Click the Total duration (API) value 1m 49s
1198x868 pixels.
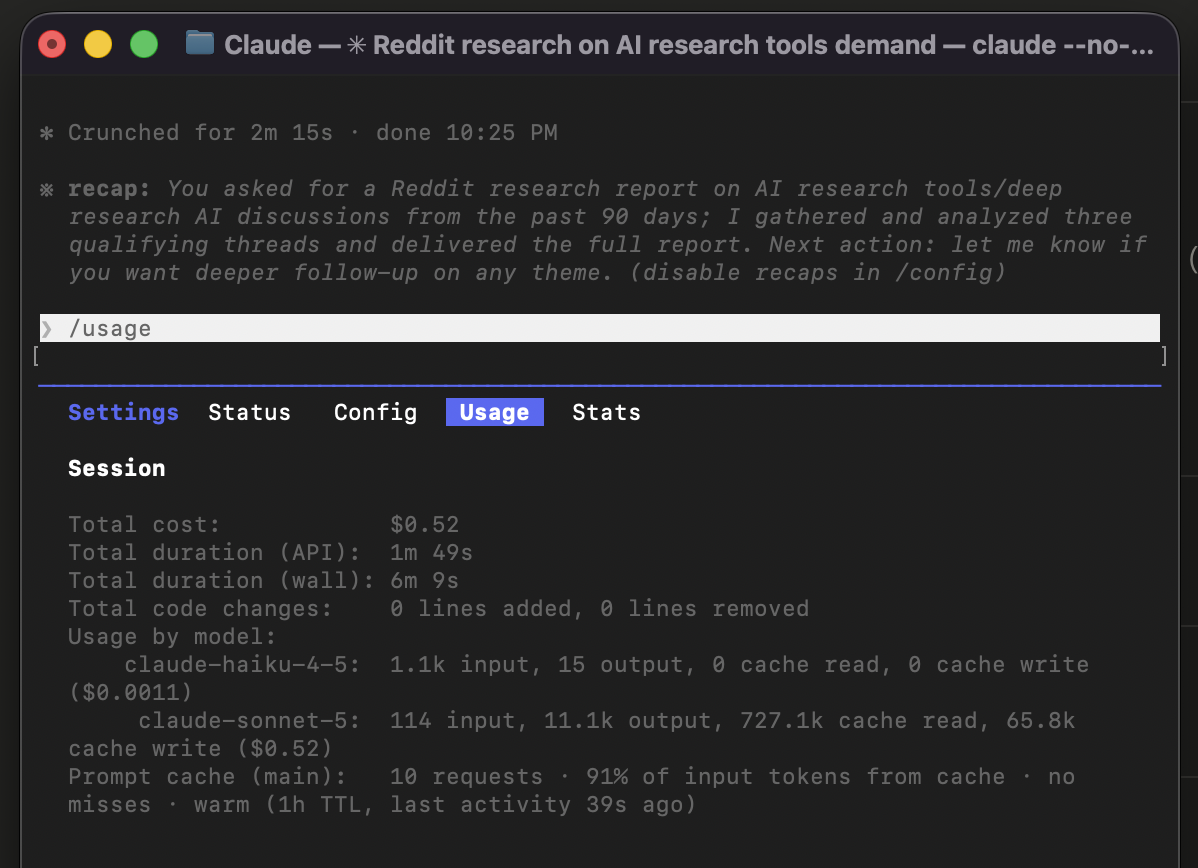[x=431, y=552]
